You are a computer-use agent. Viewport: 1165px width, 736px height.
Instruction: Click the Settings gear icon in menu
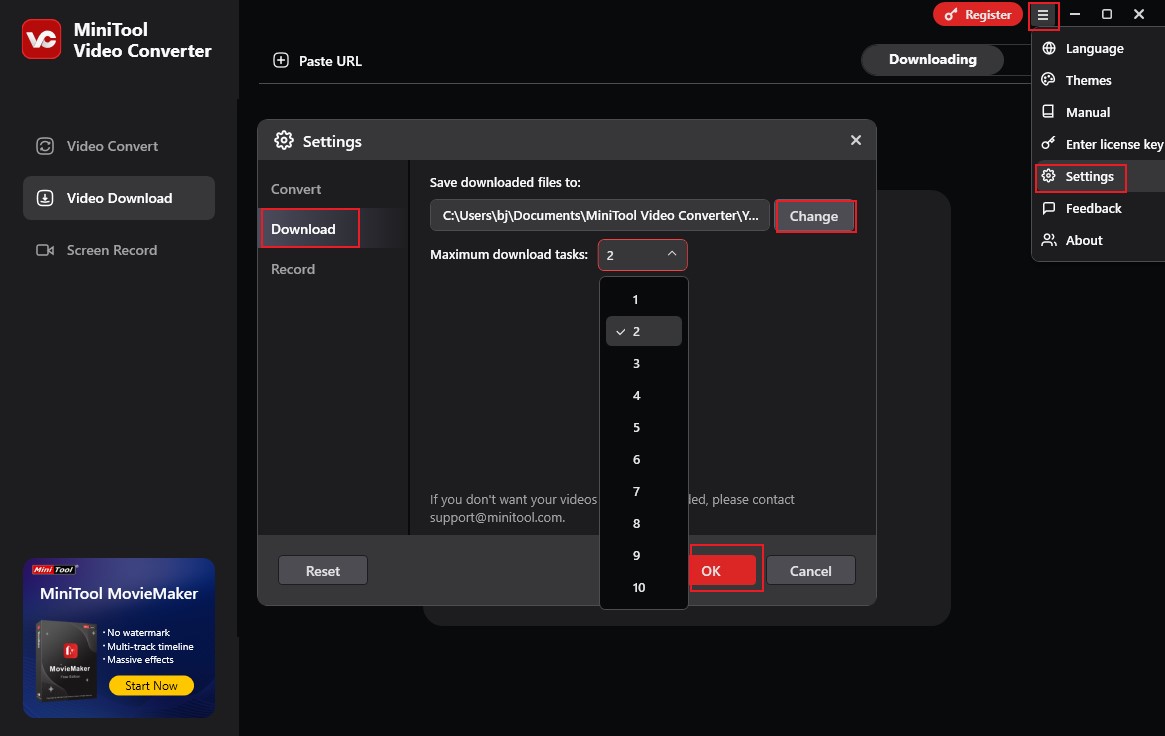tap(1048, 176)
